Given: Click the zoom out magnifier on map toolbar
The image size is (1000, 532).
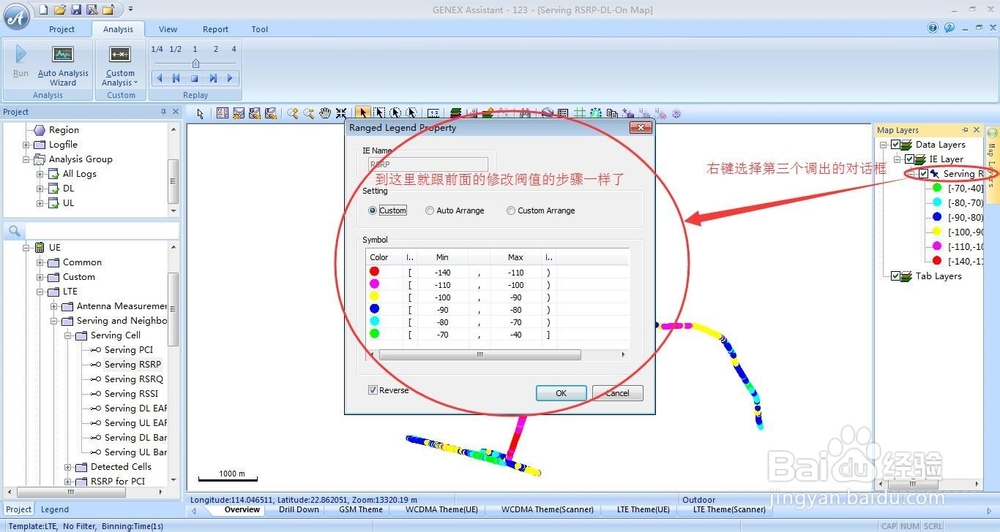Looking at the screenshot, I should pos(309,113).
